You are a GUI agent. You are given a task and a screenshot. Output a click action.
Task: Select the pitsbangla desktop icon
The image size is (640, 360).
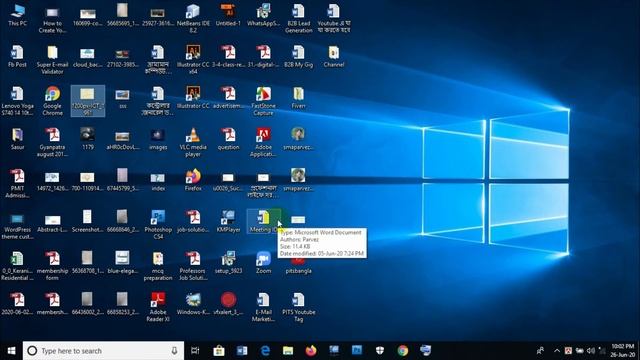(x=298, y=264)
